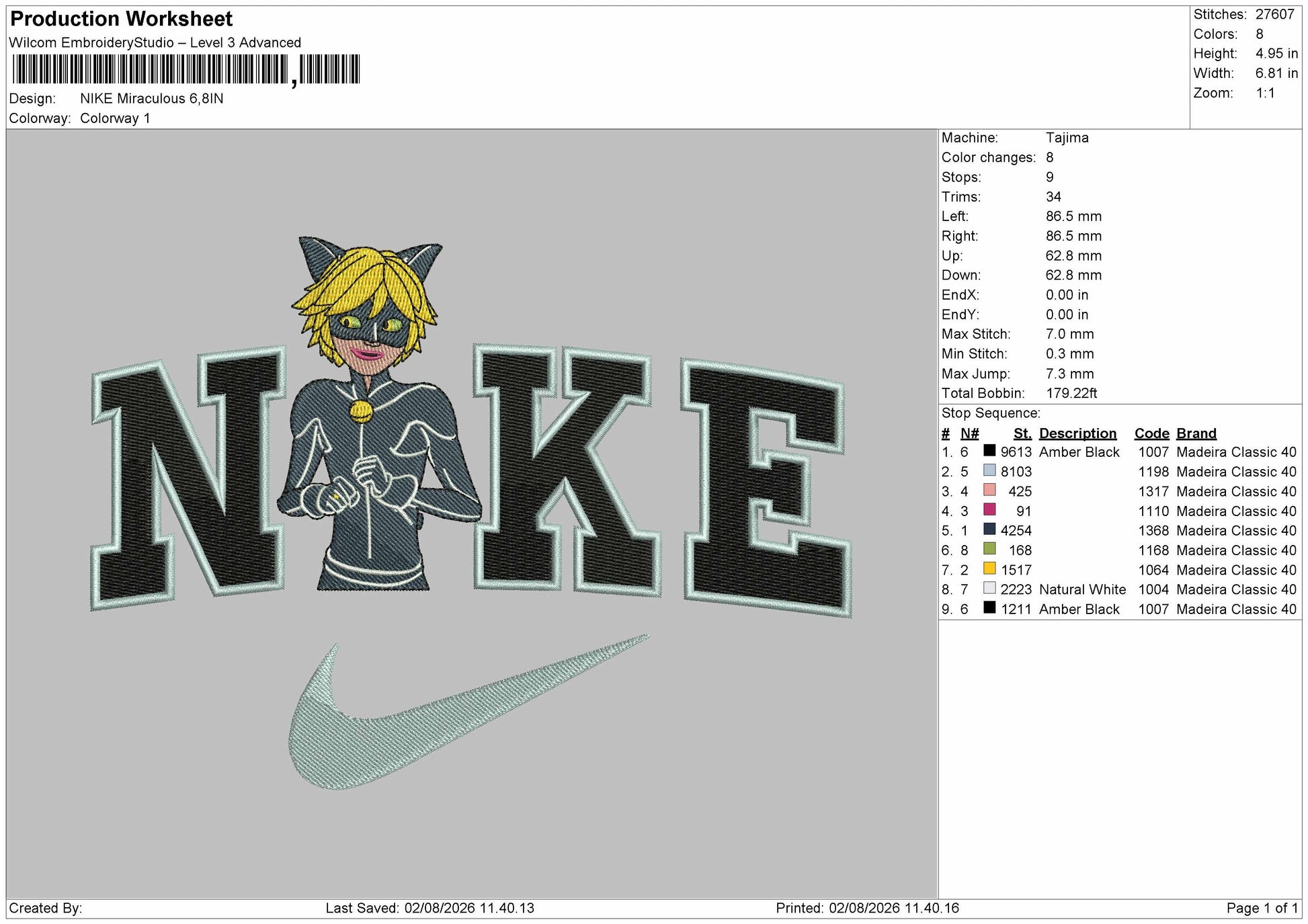Select the "Last Saved: 02/08/2026 11.40.13" footer text

[x=430, y=909]
